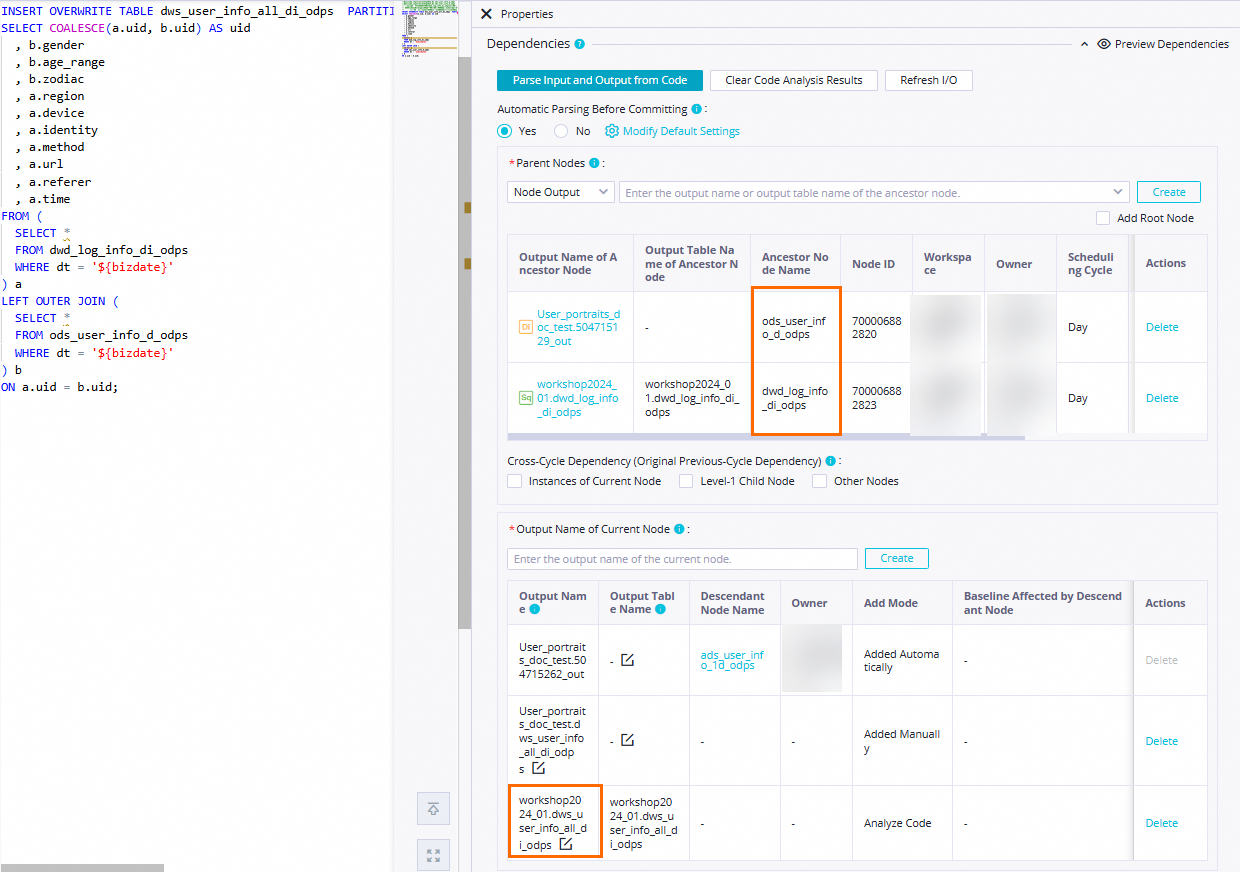Click node ID 700006882820 cell
This screenshot has width=1240, height=872.
[x=876, y=327]
